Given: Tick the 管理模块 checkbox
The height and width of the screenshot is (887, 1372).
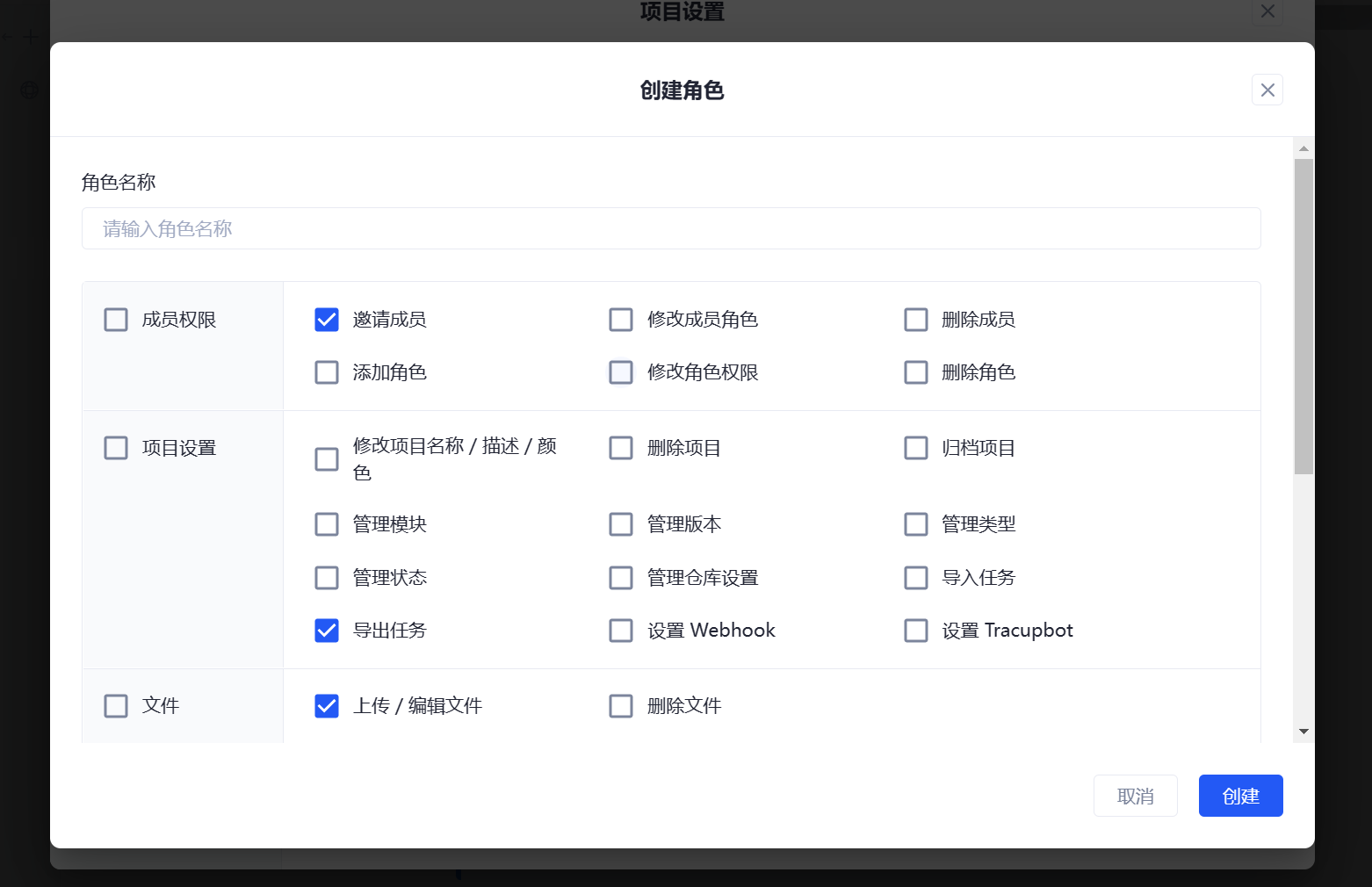Looking at the screenshot, I should [327, 524].
